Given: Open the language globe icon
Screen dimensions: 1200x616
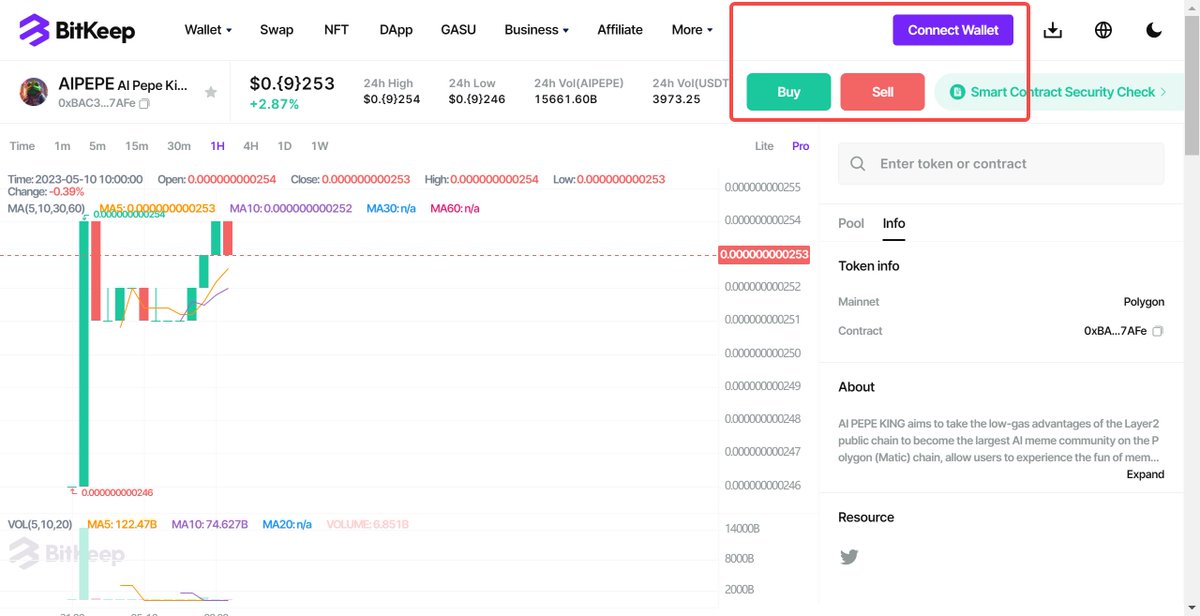Looking at the screenshot, I should tap(1103, 30).
